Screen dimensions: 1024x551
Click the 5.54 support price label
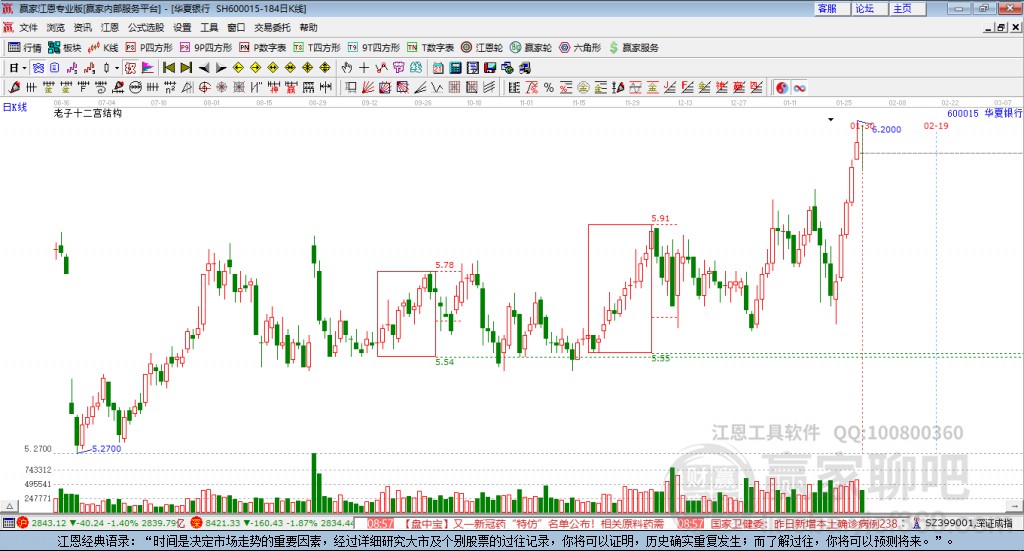click(x=444, y=362)
